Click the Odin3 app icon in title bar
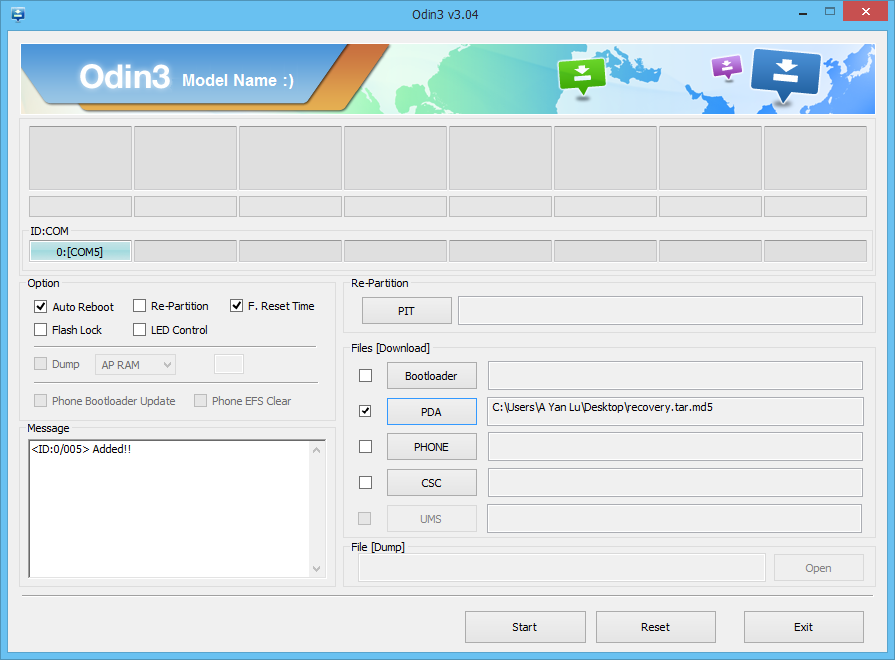 pos(18,14)
